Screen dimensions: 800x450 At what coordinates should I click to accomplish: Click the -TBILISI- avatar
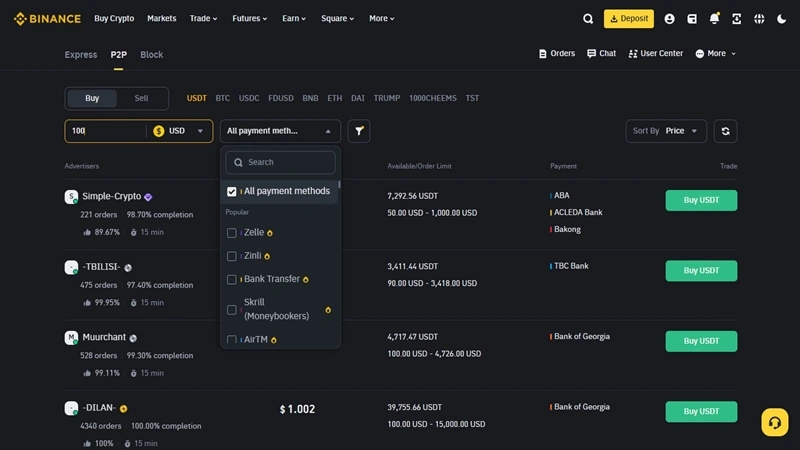tap(71, 267)
